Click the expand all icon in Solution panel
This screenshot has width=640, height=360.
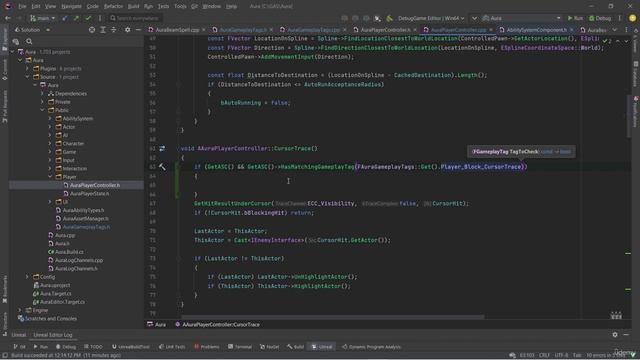click(x=103, y=30)
